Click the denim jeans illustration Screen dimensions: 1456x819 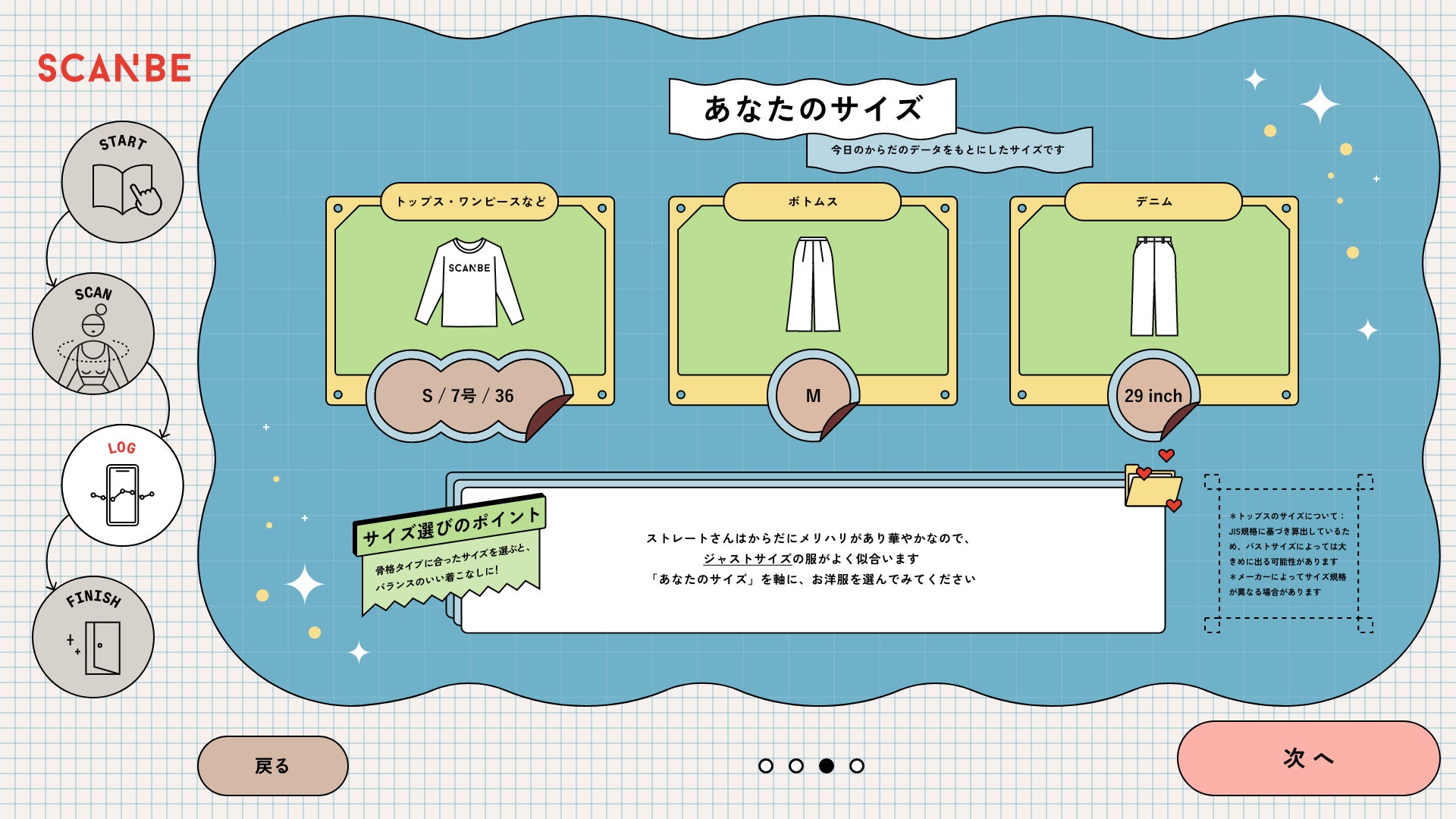coord(1153,286)
